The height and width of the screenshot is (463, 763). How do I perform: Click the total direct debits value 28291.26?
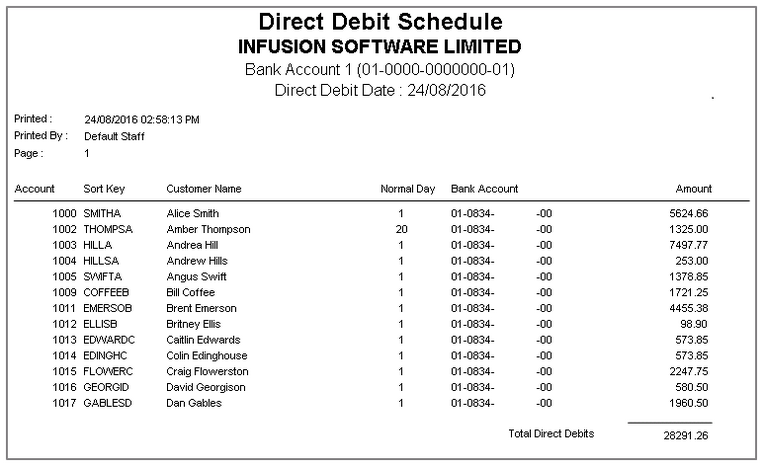[x=686, y=435]
